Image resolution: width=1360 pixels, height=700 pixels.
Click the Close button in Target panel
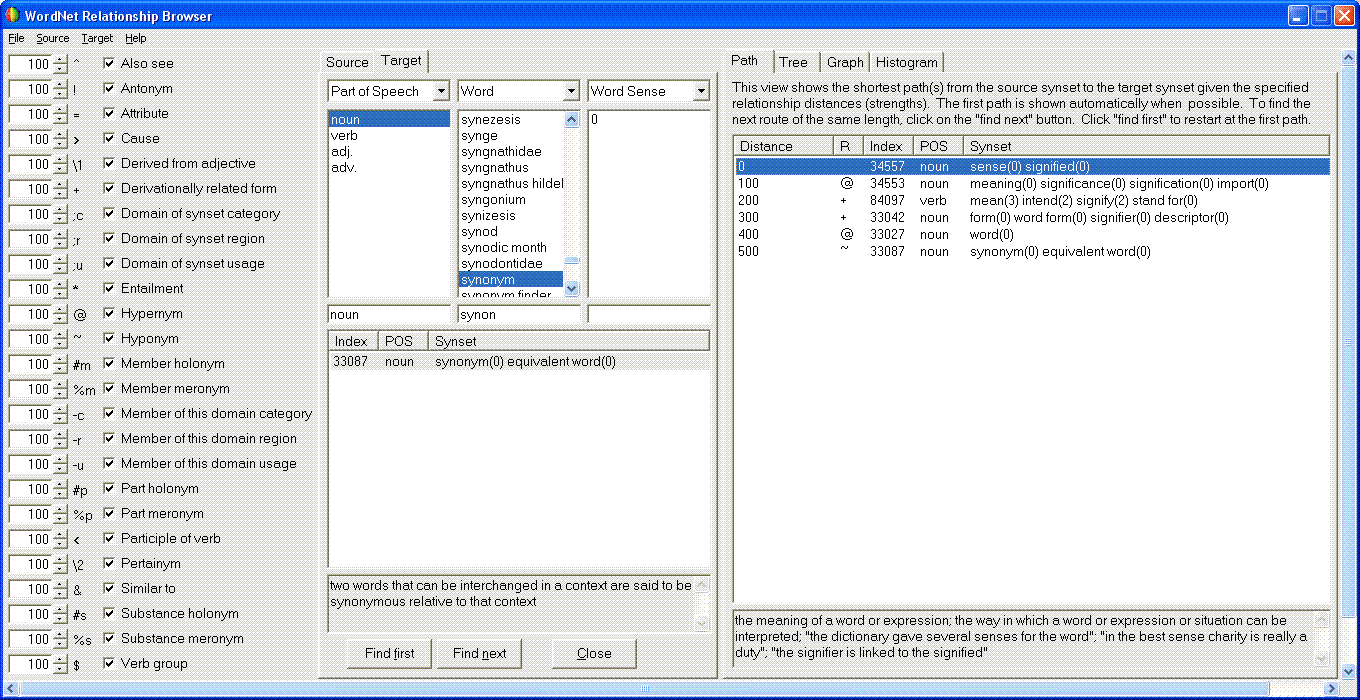pos(594,653)
